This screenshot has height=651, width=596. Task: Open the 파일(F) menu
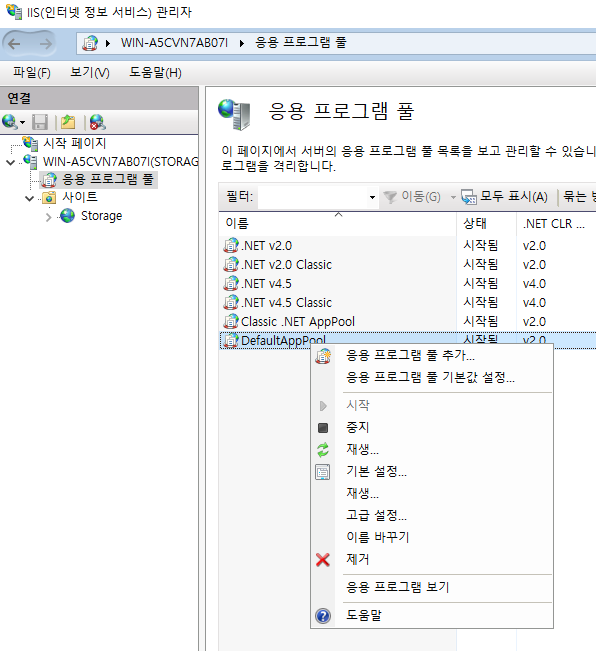tap(32, 73)
